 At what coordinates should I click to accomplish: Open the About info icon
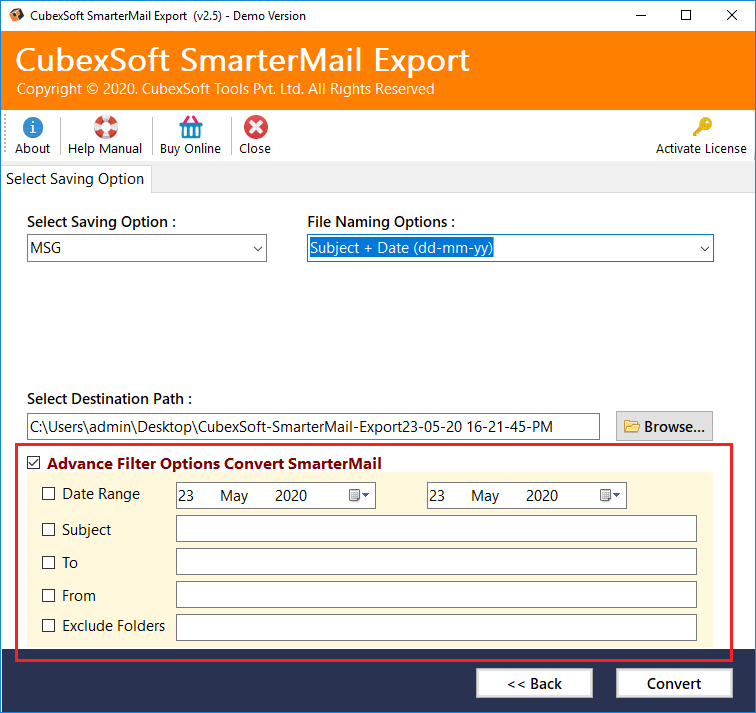click(32, 128)
